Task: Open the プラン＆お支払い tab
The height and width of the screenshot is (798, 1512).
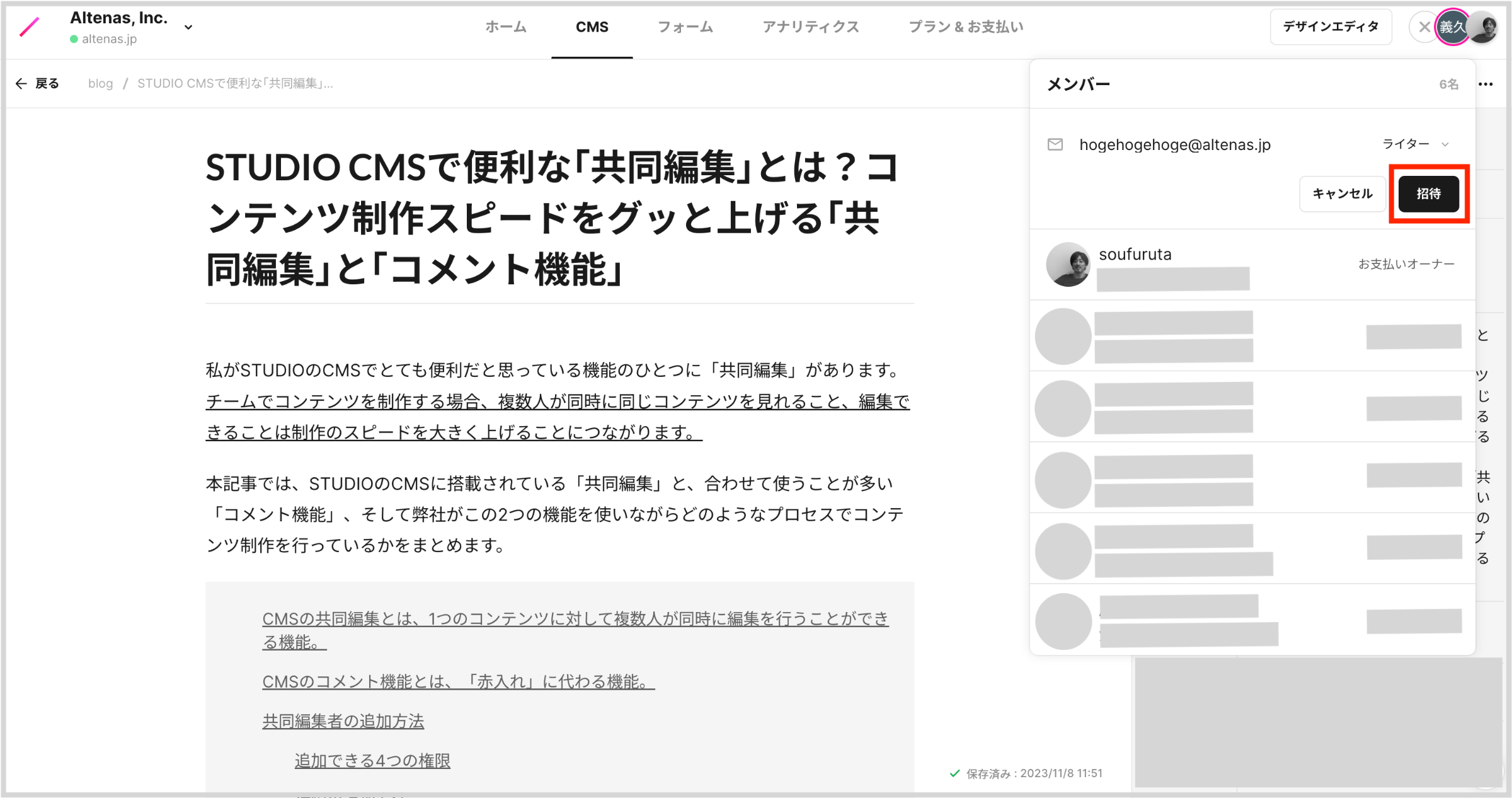Action: (x=965, y=27)
